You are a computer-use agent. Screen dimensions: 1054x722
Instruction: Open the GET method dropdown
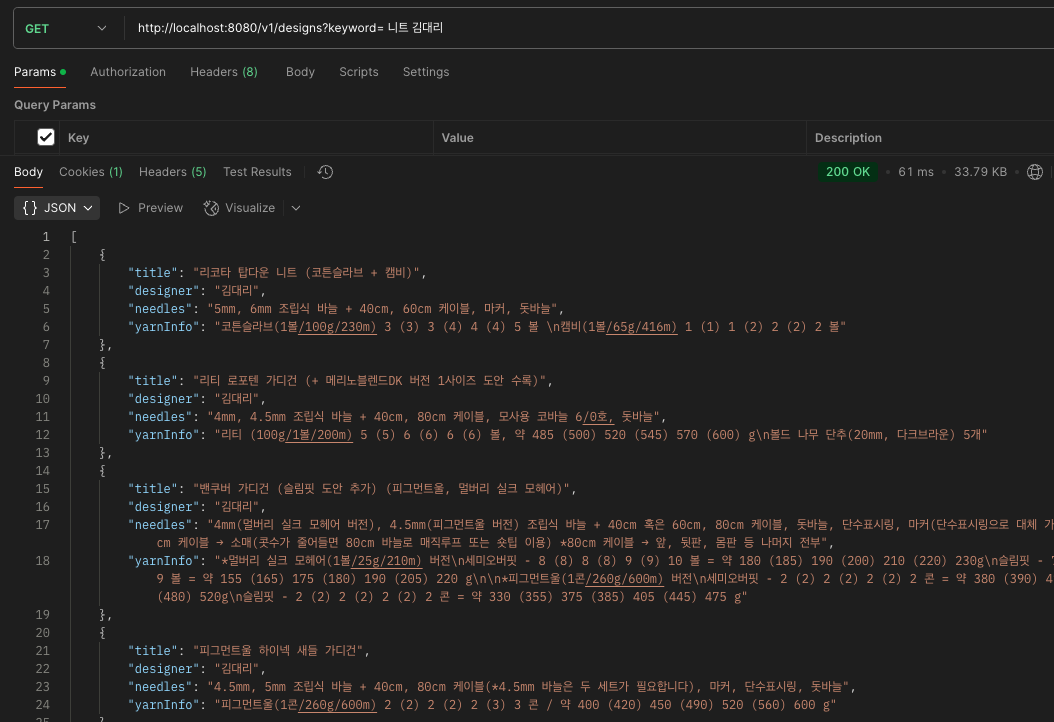(x=66, y=28)
